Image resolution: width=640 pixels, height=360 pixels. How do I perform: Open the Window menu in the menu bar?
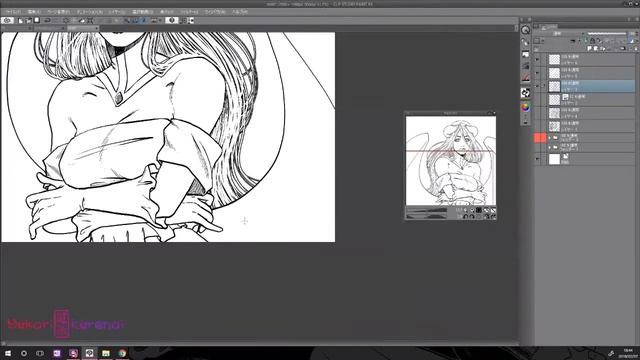215,12
